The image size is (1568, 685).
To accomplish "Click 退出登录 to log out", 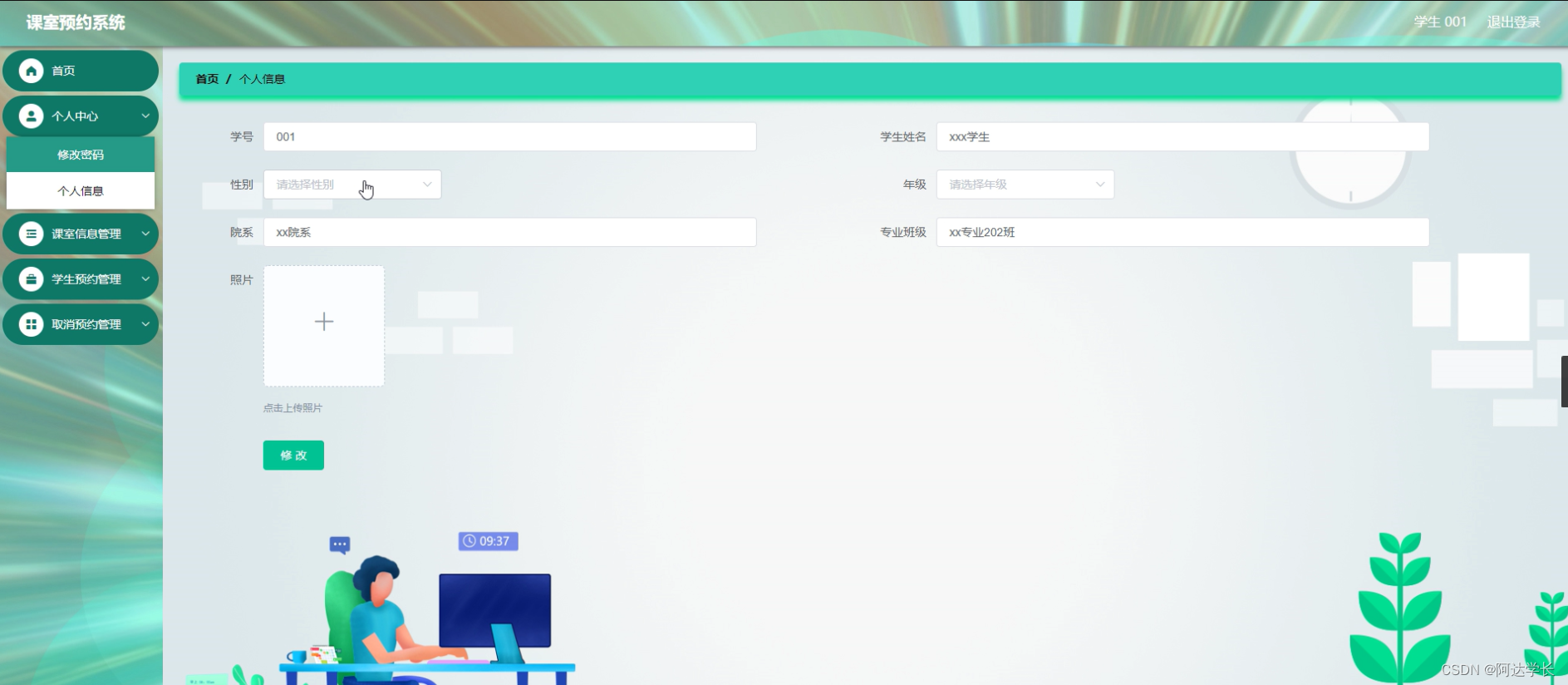I will tap(1513, 22).
